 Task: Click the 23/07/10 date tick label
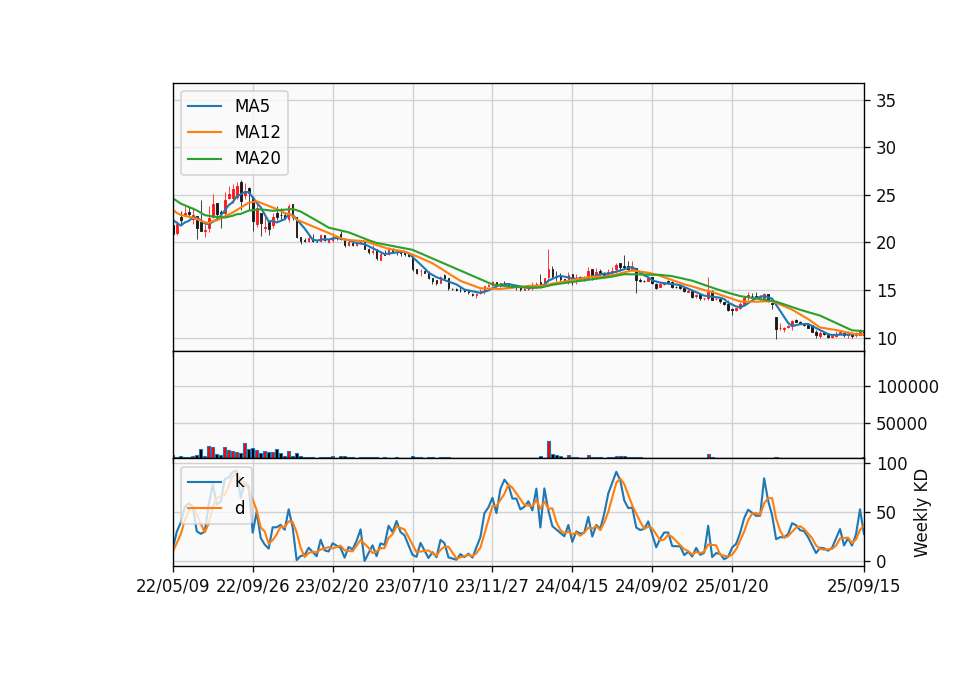412,586
